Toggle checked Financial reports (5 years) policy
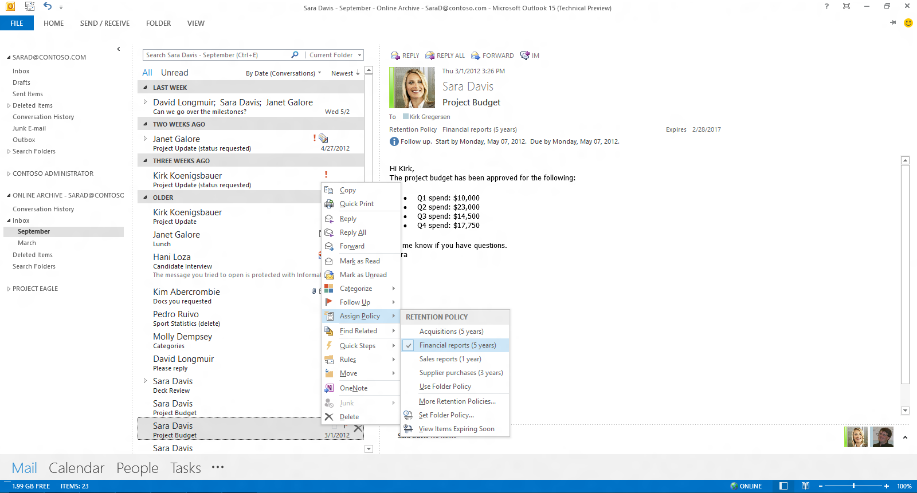Screen dimensions: 917x493 [455, 345]
